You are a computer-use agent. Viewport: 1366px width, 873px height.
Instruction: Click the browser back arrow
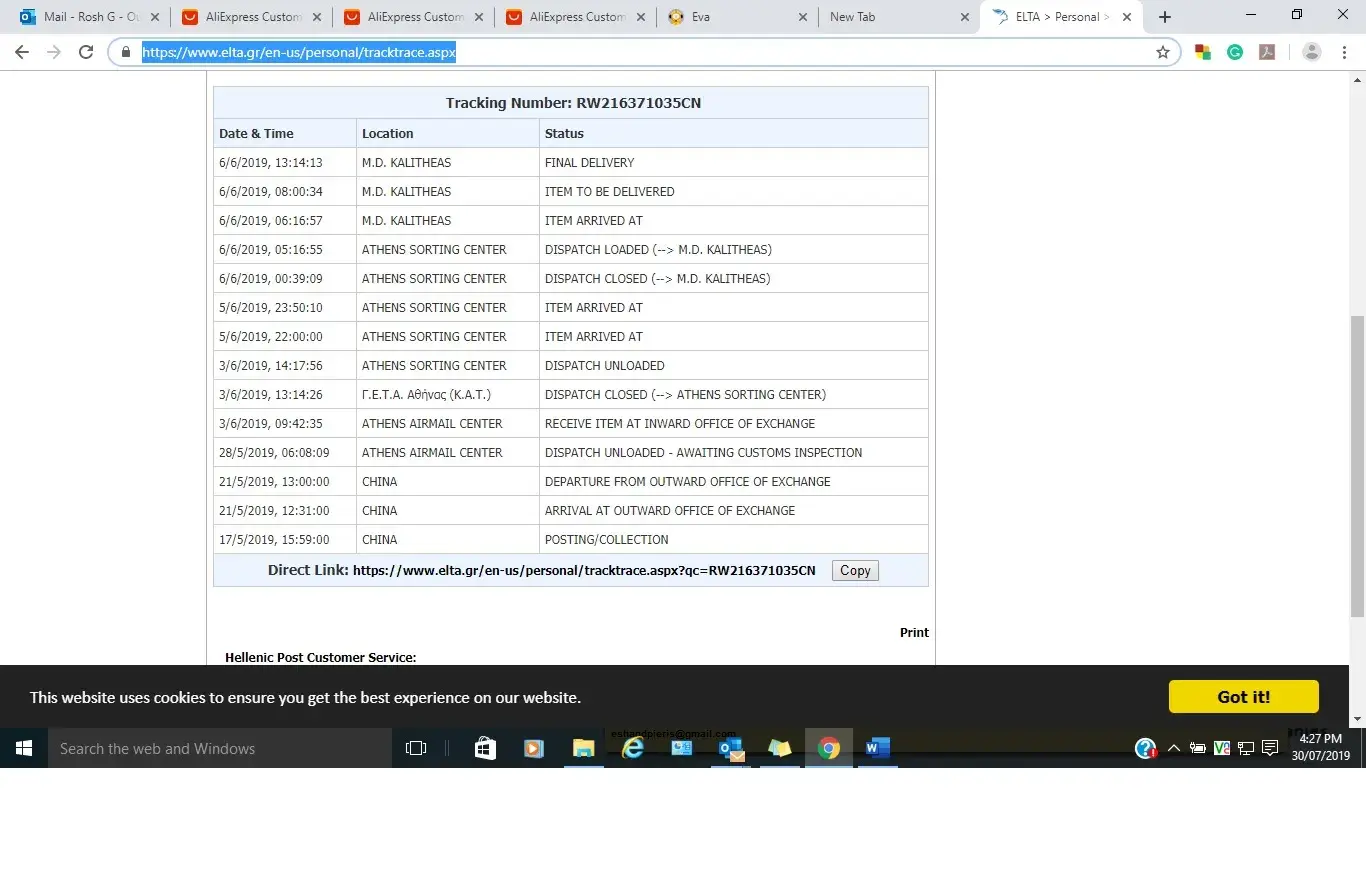point(22,52)
